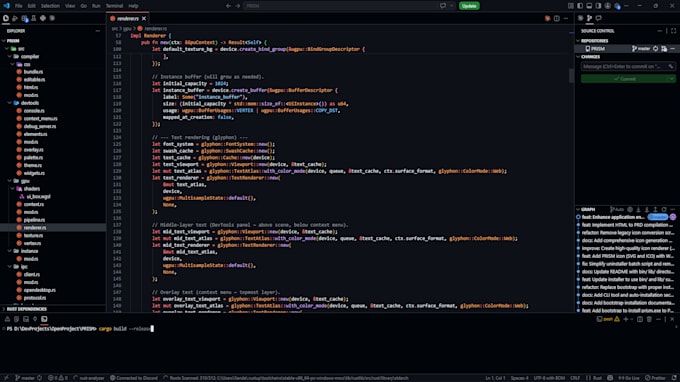
Task: Close the renderer.rs editor tab
Action: [x=144, y=18]
